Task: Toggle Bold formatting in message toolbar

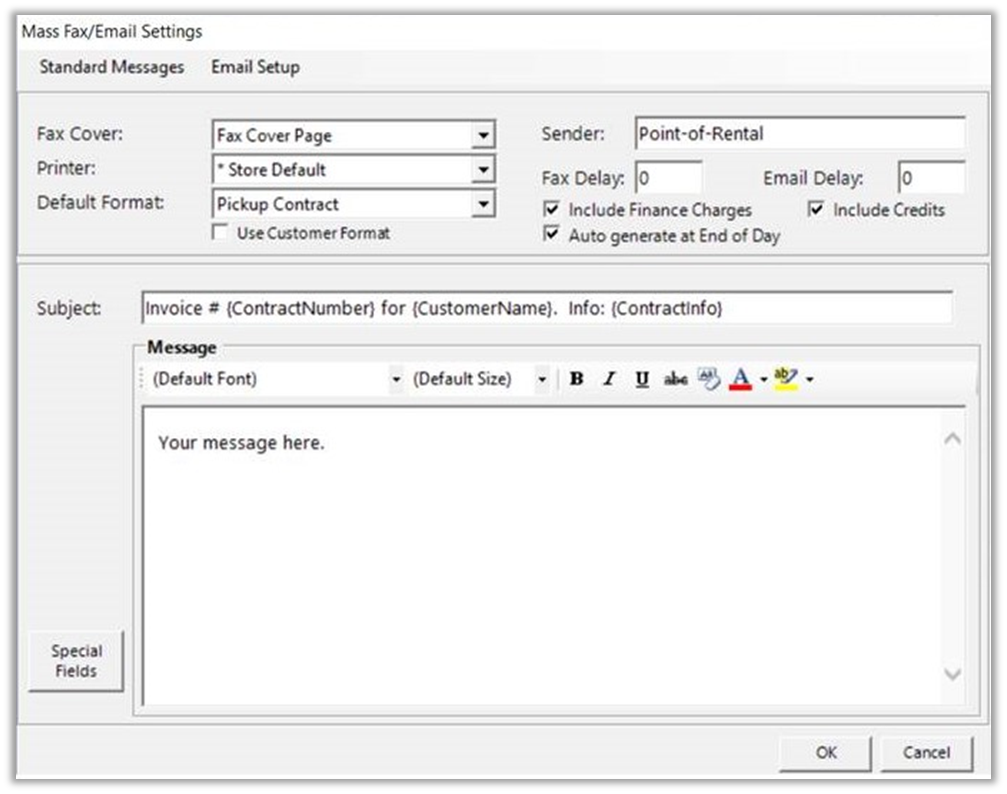Action: point(576,379)
